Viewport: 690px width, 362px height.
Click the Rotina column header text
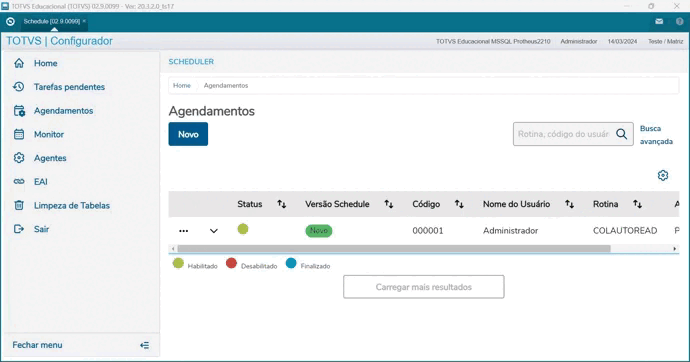(x=606, y=204)
